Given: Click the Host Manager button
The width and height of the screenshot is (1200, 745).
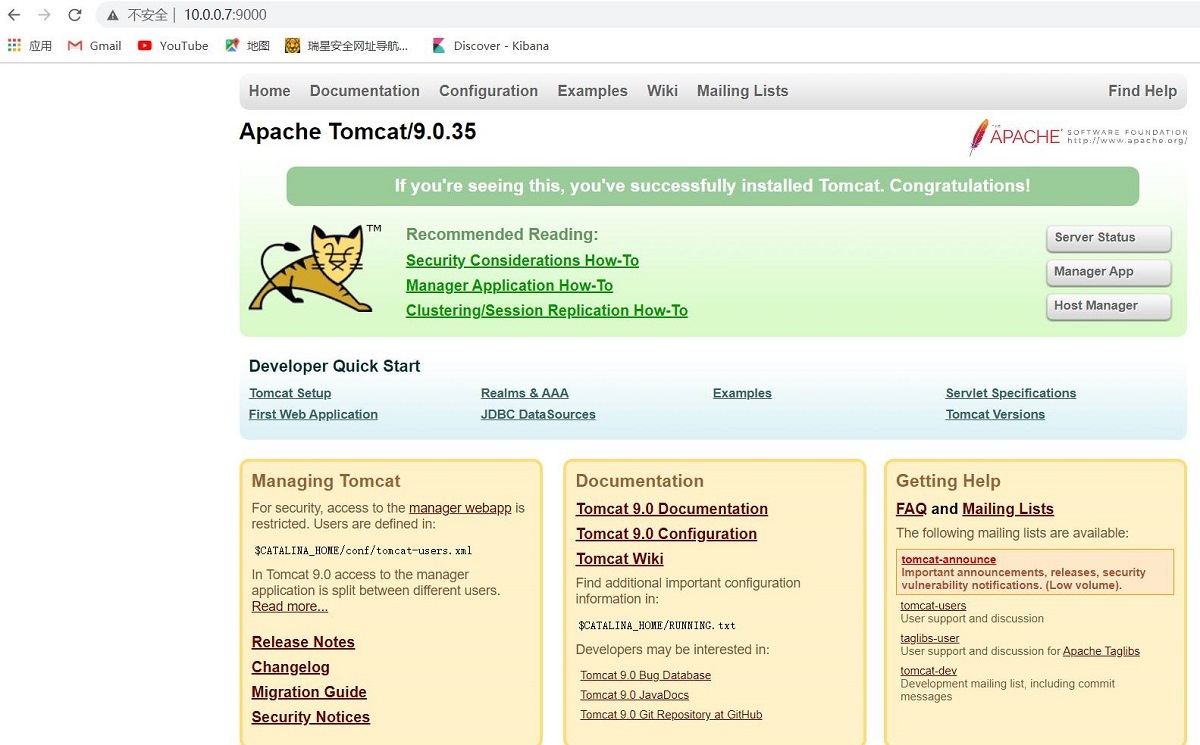Looking at the screenshot, I should tap(1108, 306).
